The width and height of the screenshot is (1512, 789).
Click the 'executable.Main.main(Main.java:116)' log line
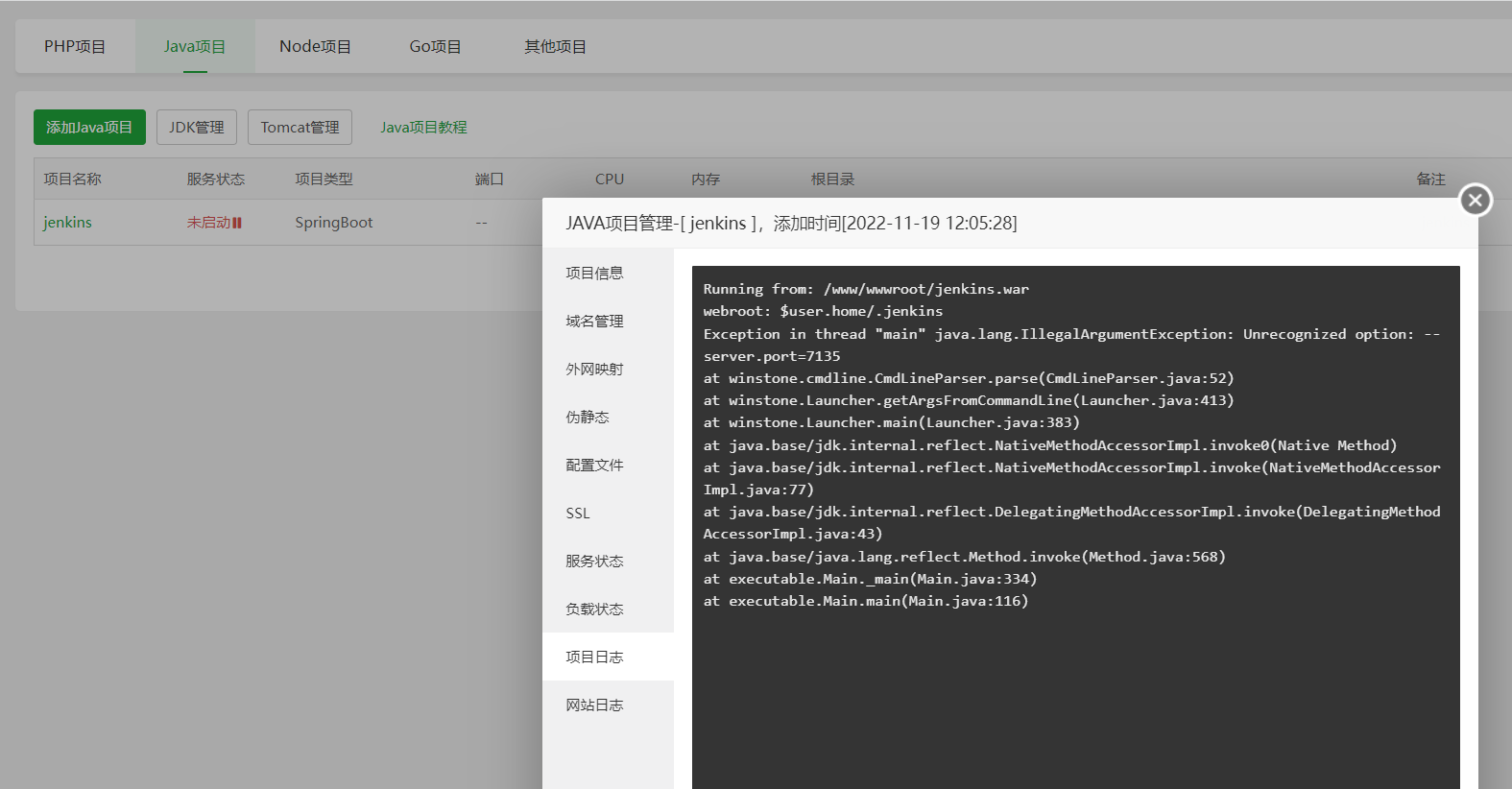point(866,601)
